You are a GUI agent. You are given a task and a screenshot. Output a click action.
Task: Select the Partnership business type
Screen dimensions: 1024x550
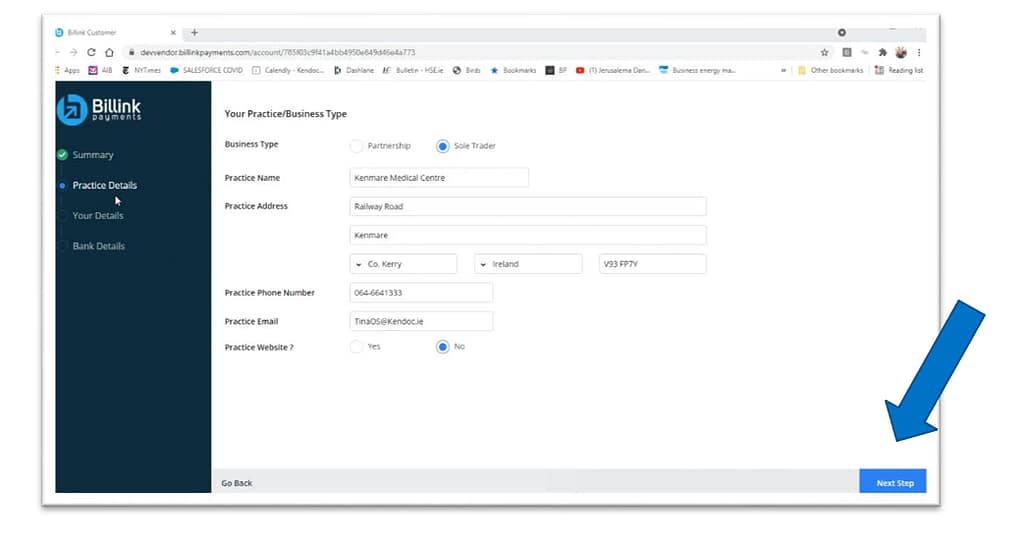click(x=356, y=146)
